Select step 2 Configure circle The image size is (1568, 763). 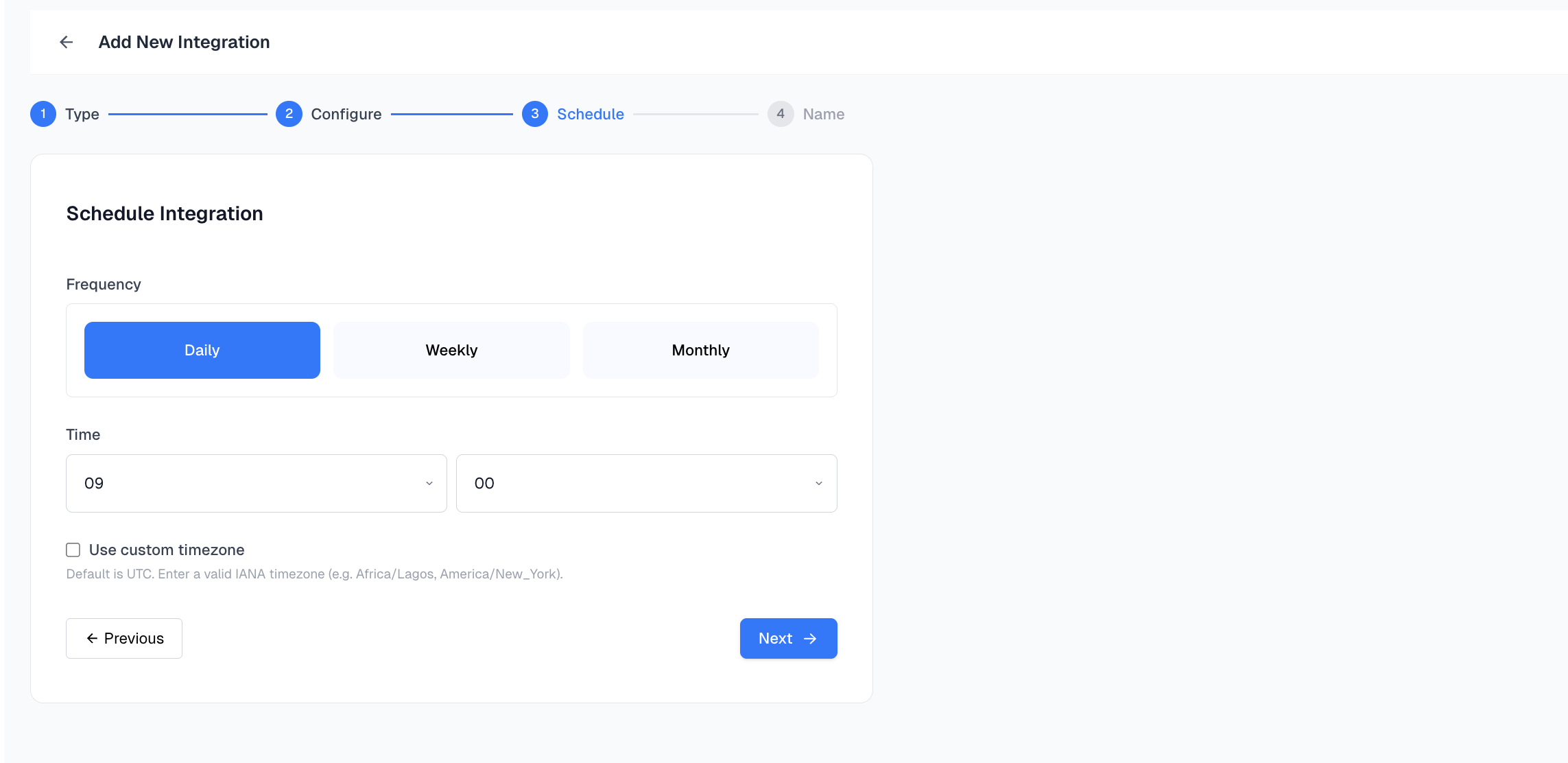[x=289, y=114]
